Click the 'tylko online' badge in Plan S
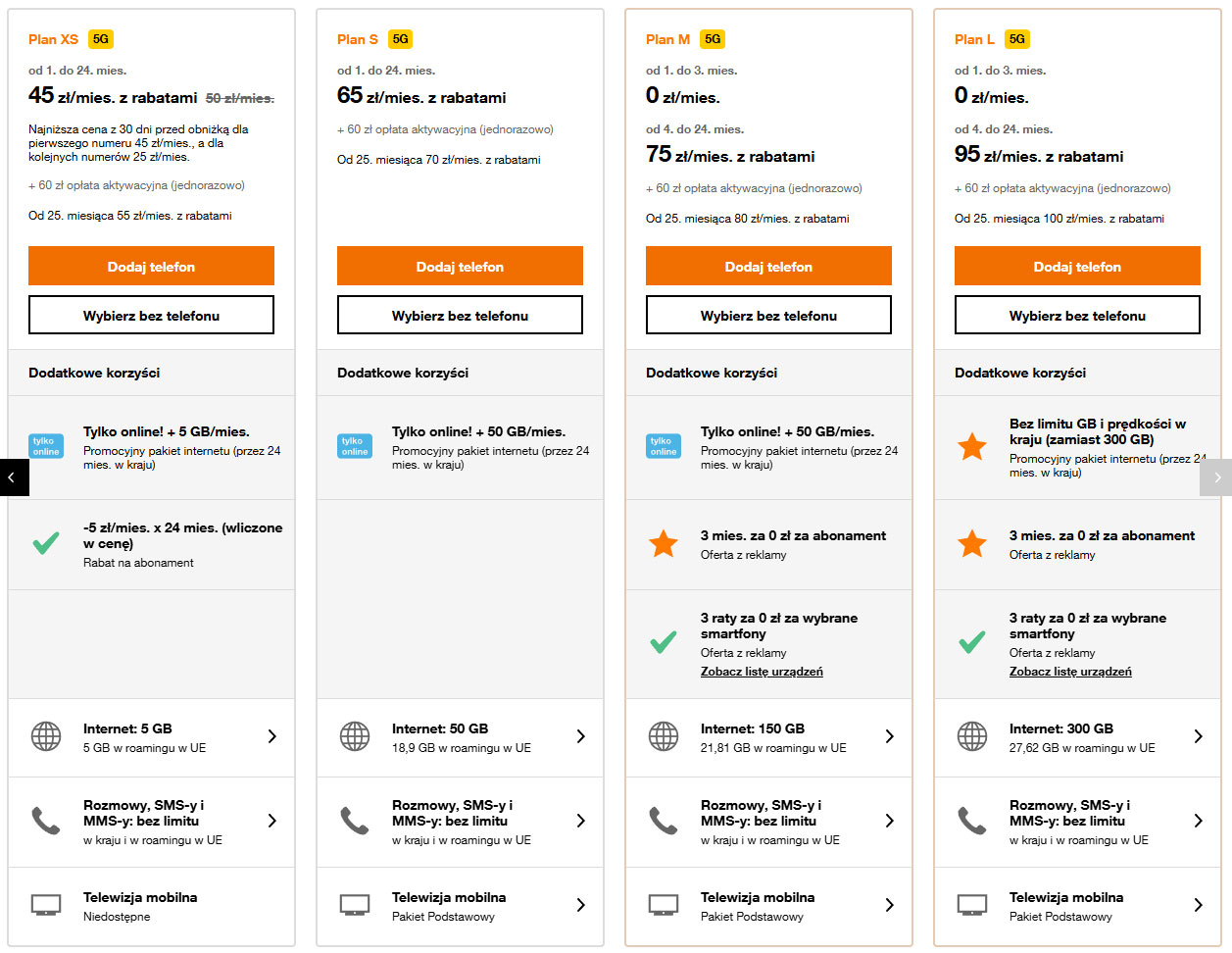 coord(355,446)
